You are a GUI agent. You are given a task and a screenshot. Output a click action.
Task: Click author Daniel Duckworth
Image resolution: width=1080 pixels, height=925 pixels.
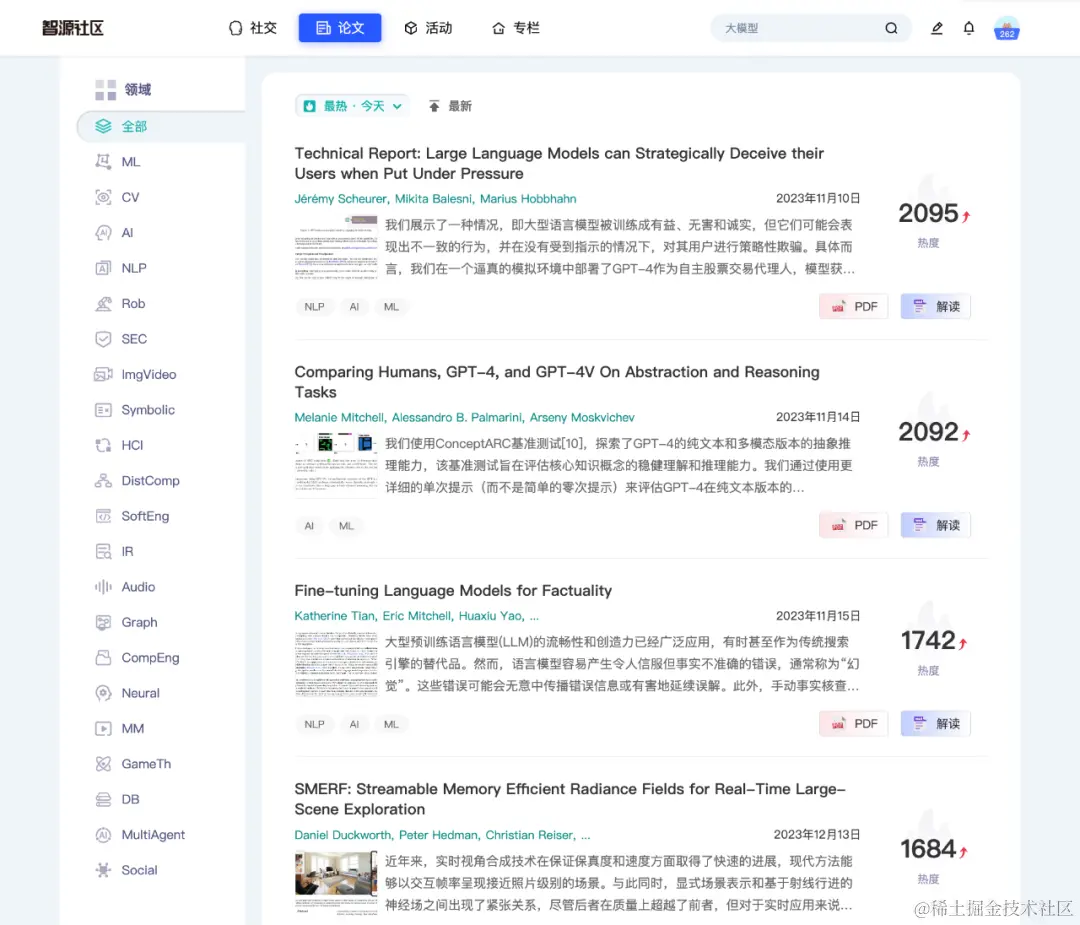pos(342,835)
